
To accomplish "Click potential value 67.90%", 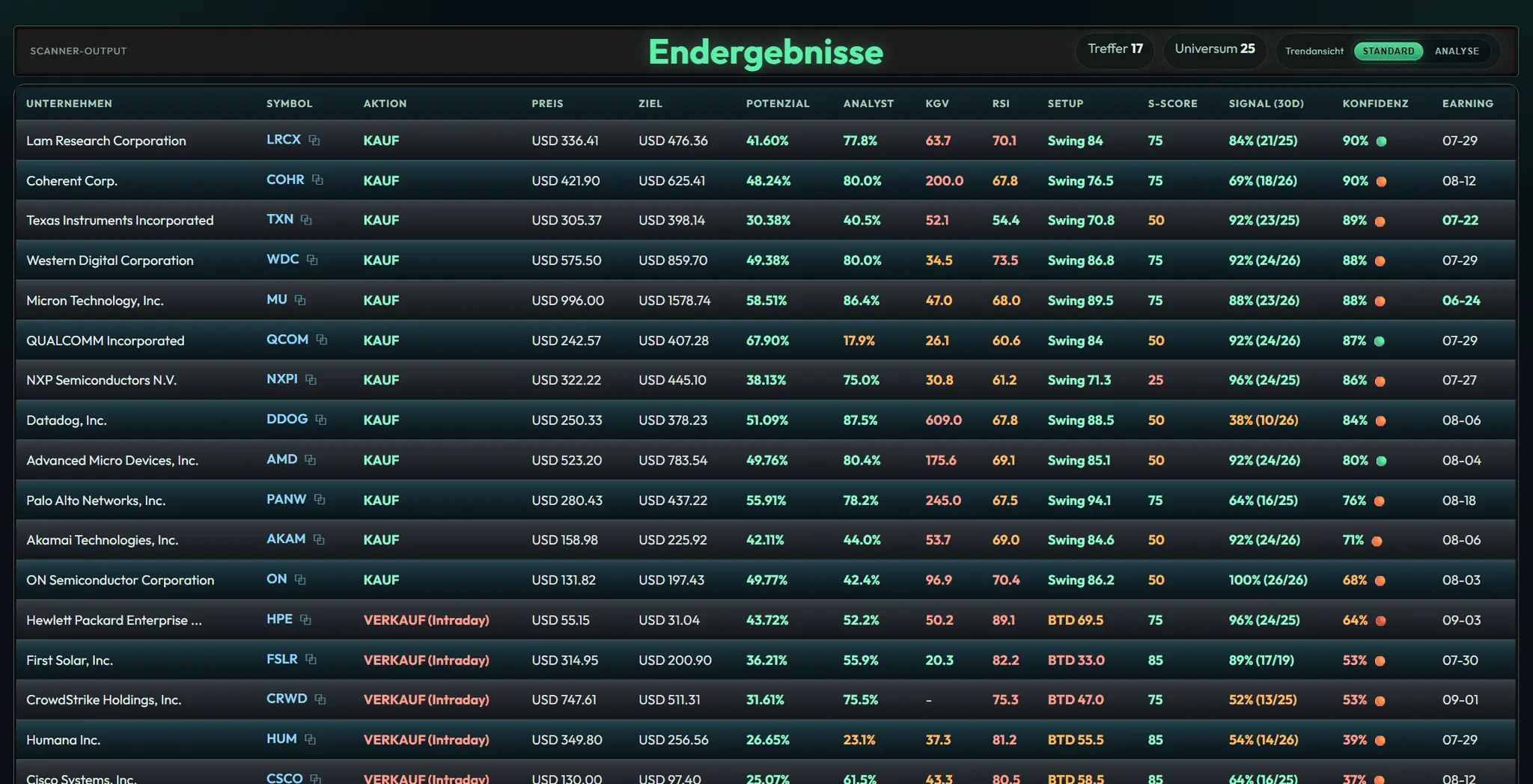I will tap(767, 340).
